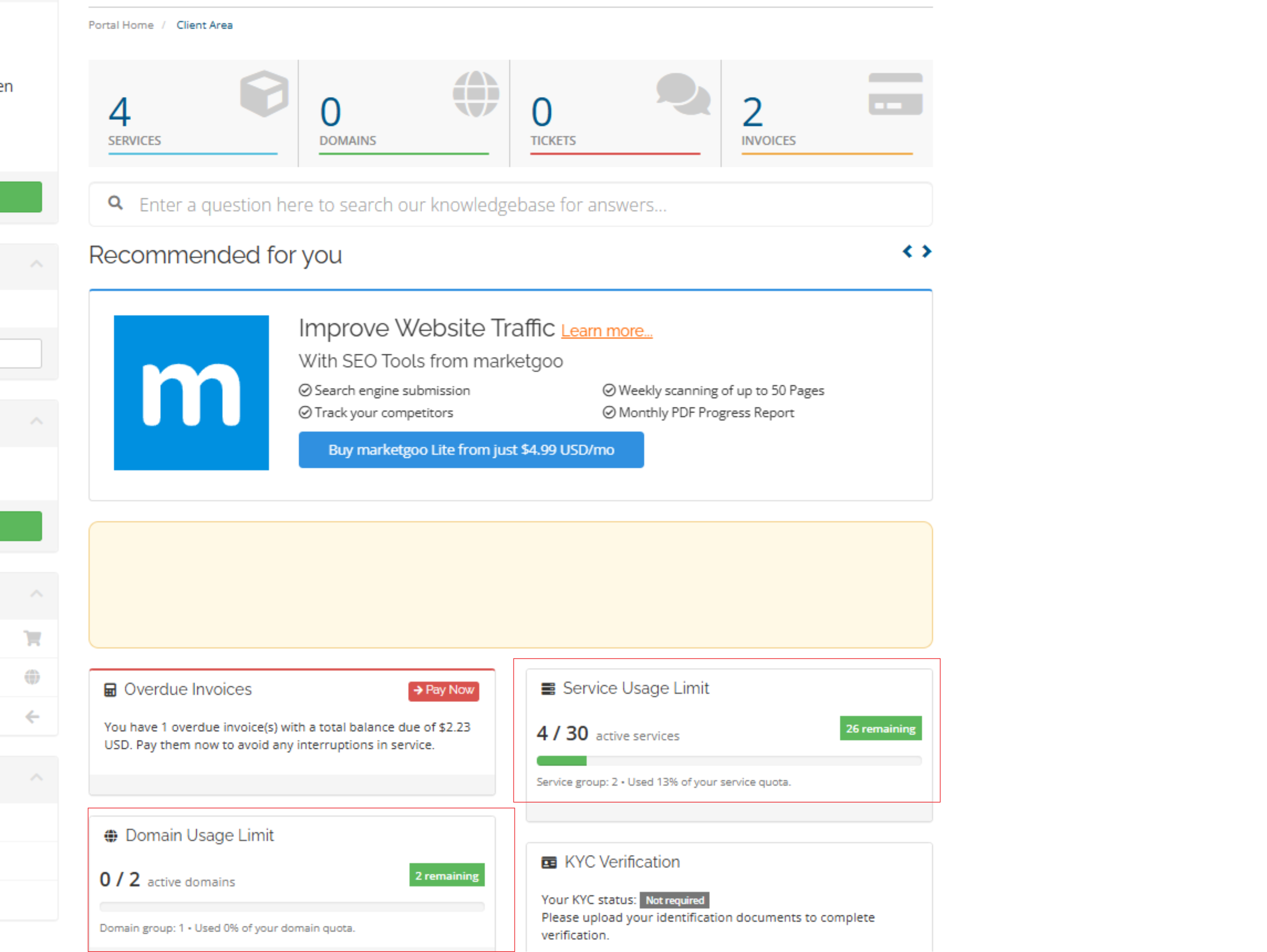Open the Learn more link
This screenshot has height=952, width=1267.
pos(606,331)
